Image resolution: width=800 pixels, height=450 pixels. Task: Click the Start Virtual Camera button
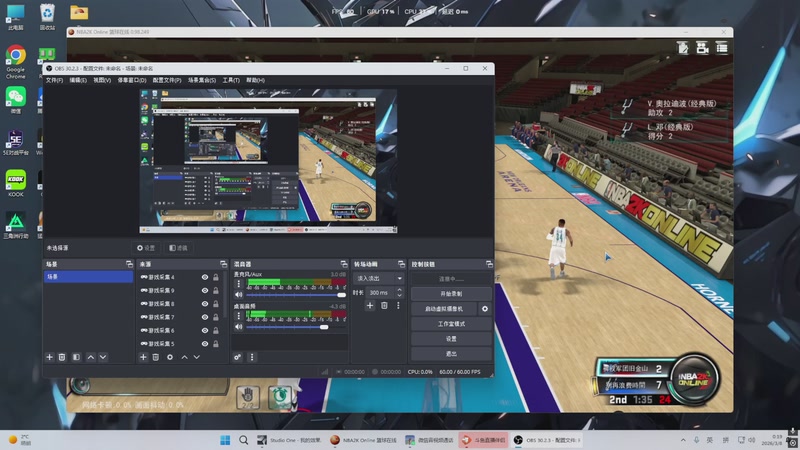click(x=444, y=309)
